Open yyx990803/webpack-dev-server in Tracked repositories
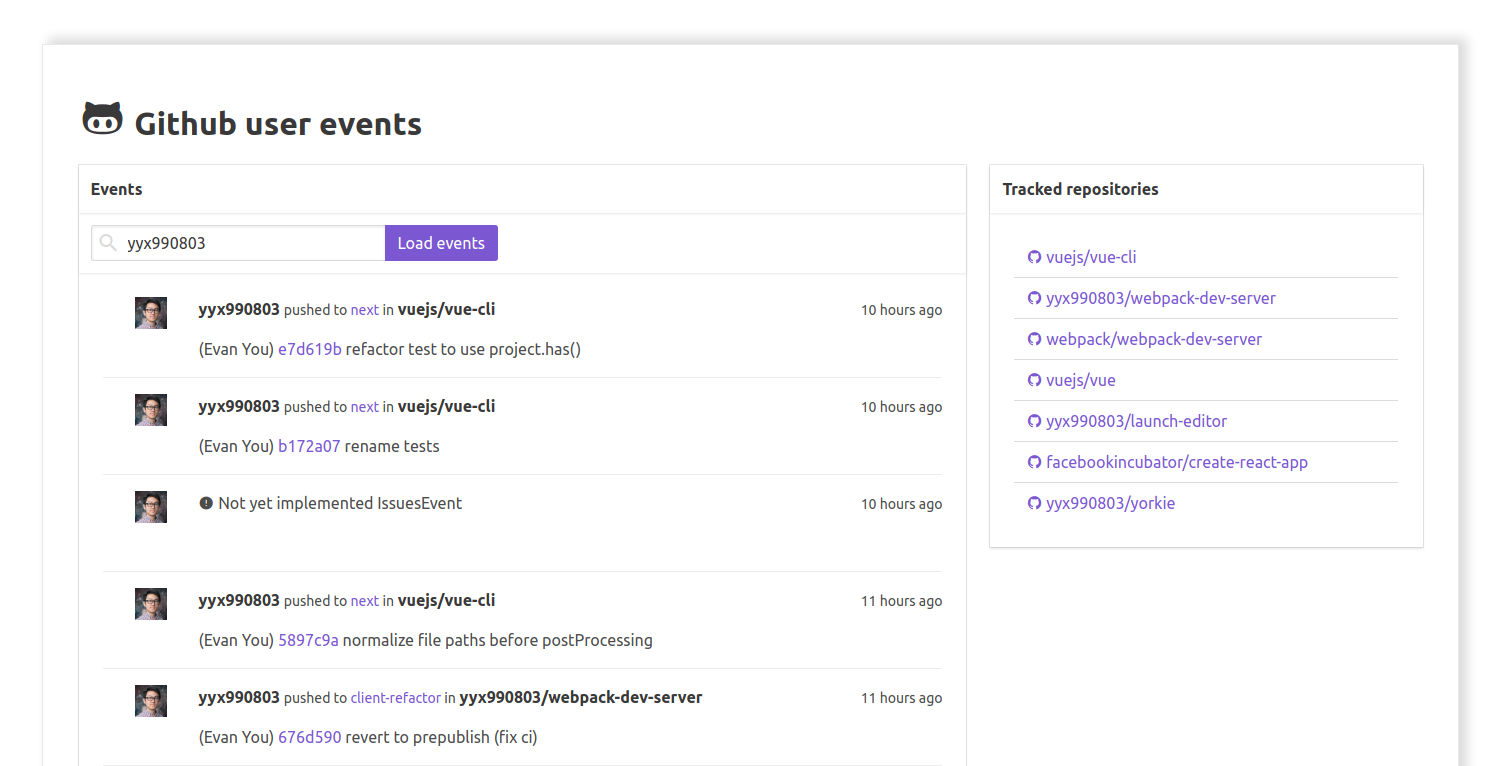Screen dimensions: 1505x766 (x=1161, y=298)
